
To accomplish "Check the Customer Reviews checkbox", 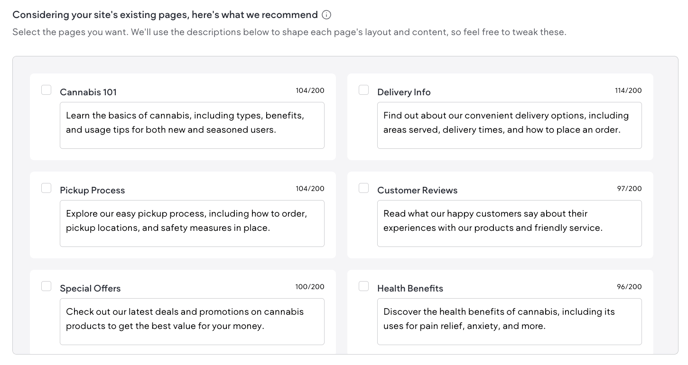I will 363,188.
